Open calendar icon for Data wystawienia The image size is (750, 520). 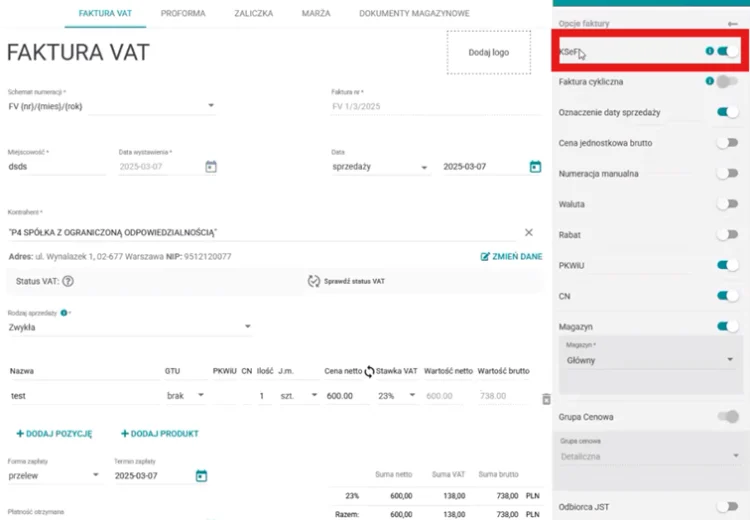coord(210,167)
